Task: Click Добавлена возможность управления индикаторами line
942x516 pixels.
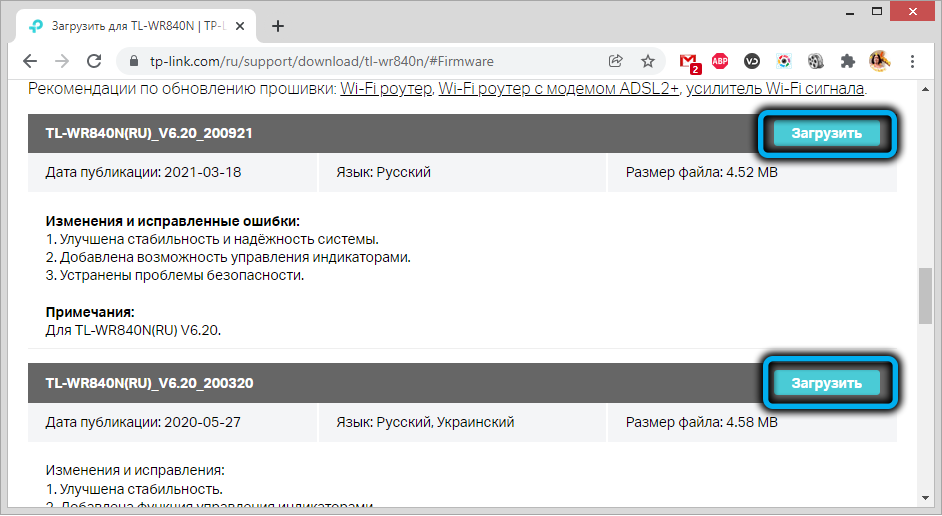Action: 228,257
